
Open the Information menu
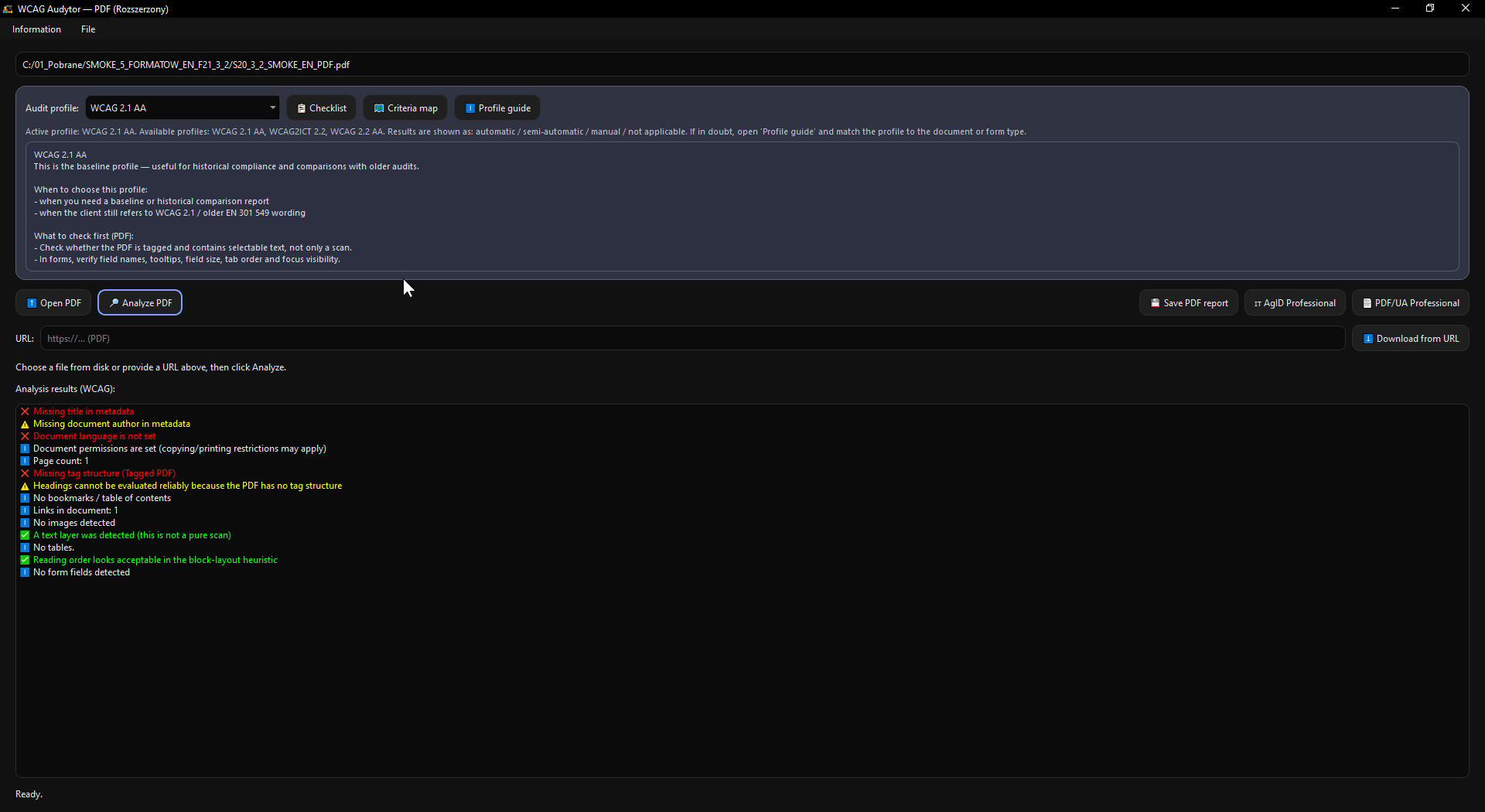[x=36, y=29]
